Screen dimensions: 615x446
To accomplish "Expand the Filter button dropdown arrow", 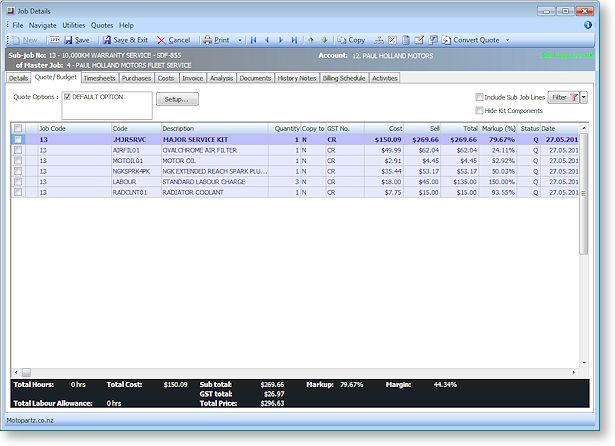I will point(584,97).
